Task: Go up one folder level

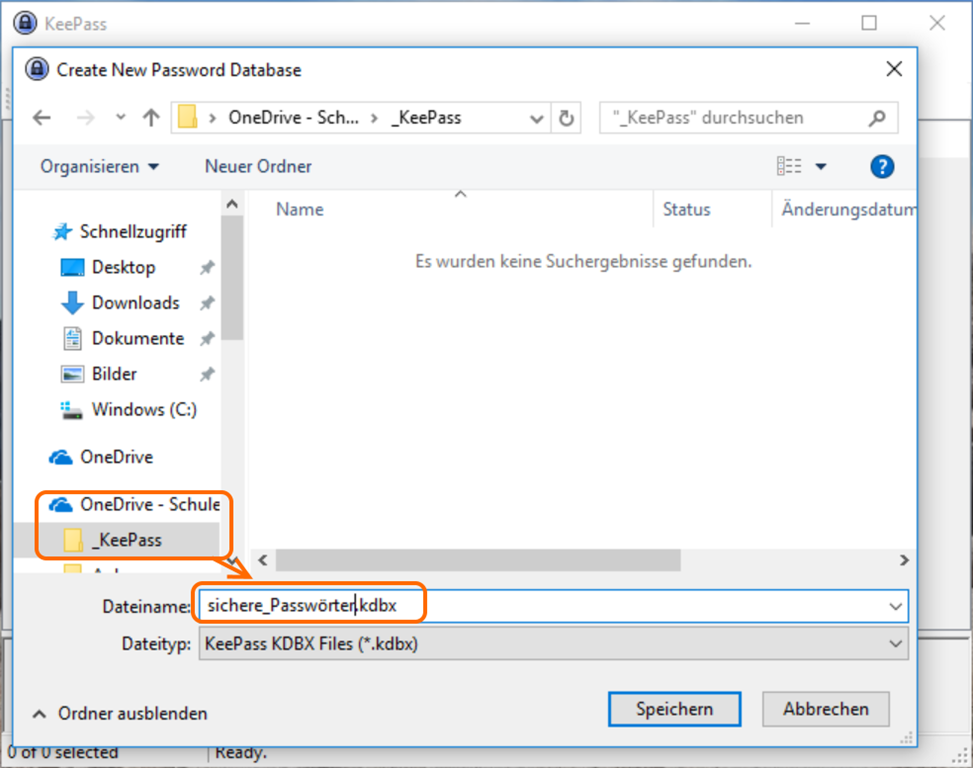Action: click(x=151, y=118)
